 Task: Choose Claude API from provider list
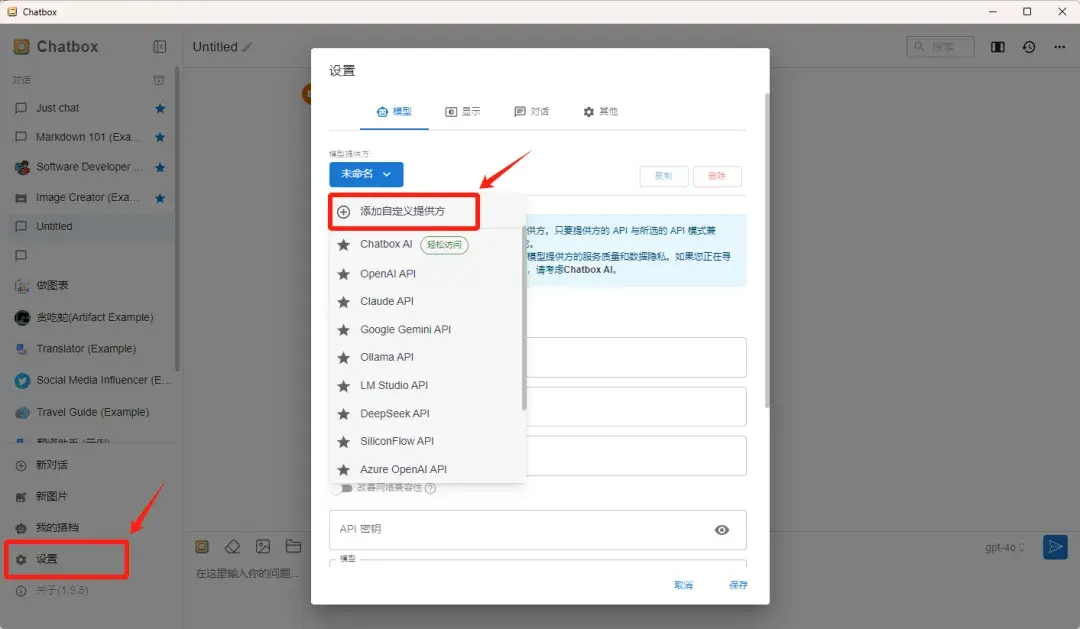coord(427,302)
